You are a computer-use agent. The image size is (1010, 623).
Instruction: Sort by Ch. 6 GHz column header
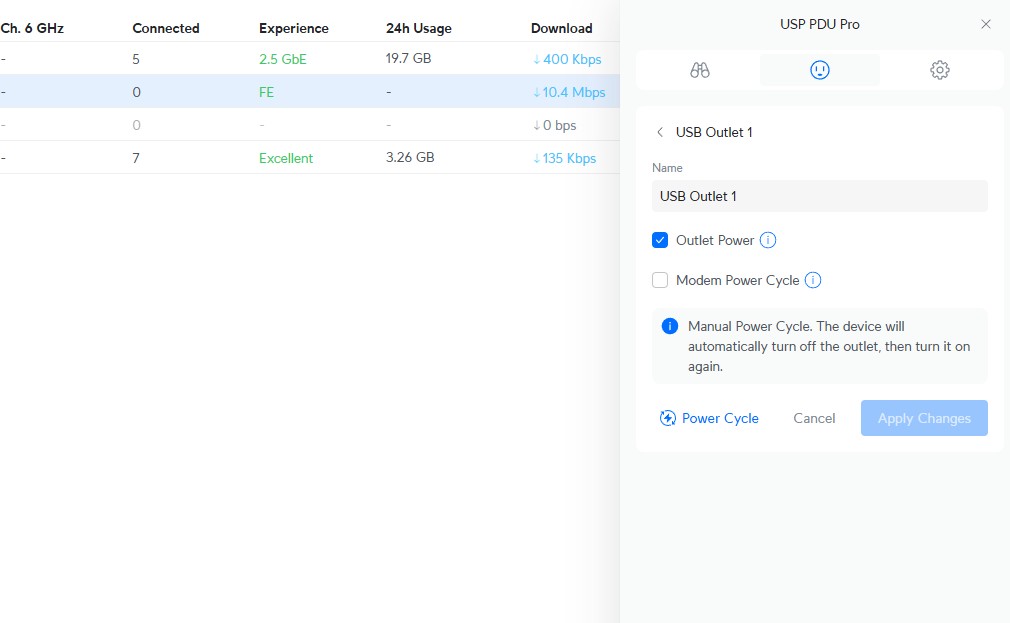32,28
